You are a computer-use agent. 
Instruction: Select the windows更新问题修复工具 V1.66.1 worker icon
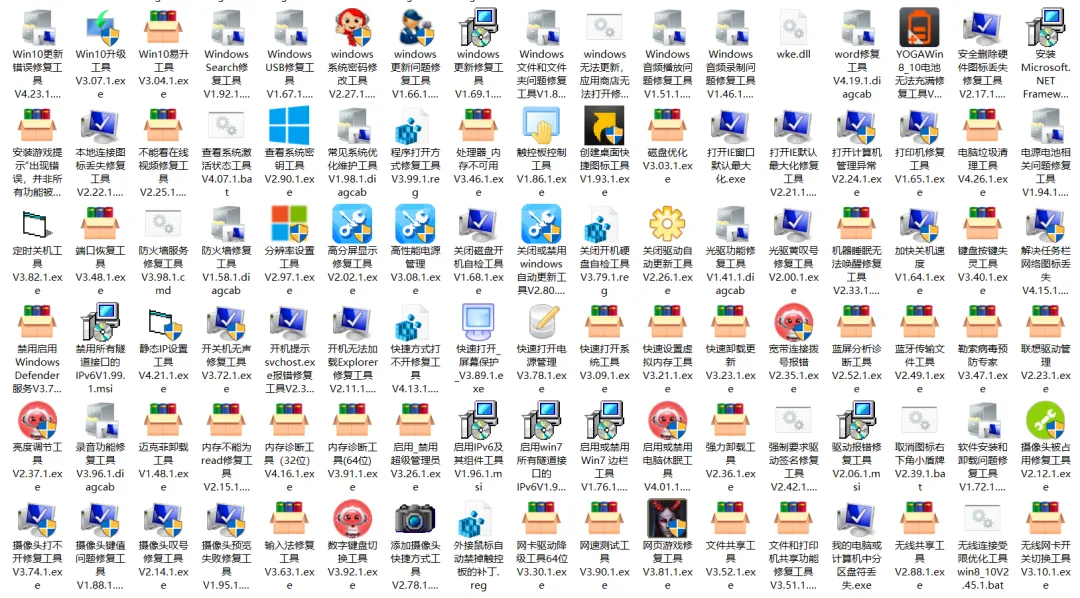[x=415, y=28]
